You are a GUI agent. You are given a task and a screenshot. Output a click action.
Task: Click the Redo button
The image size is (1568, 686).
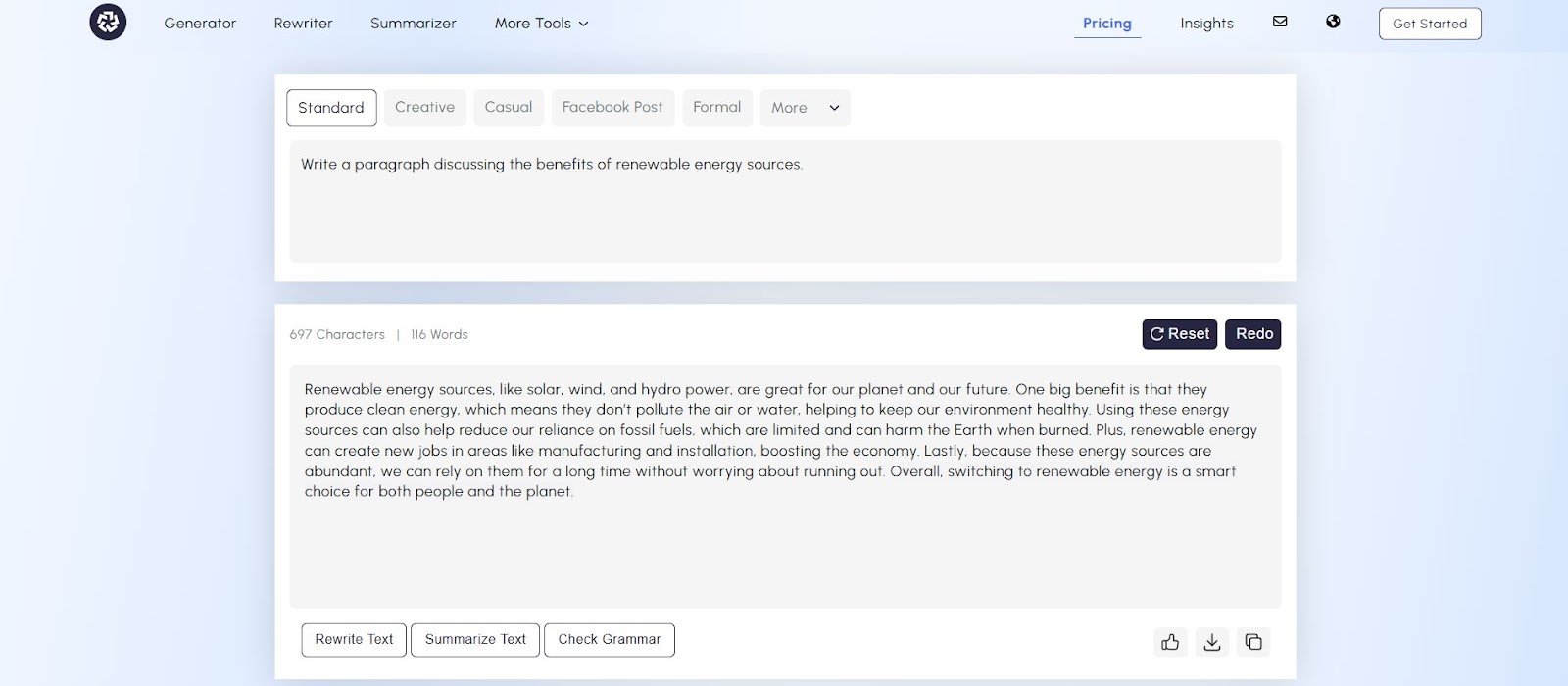click(1253, 334)
